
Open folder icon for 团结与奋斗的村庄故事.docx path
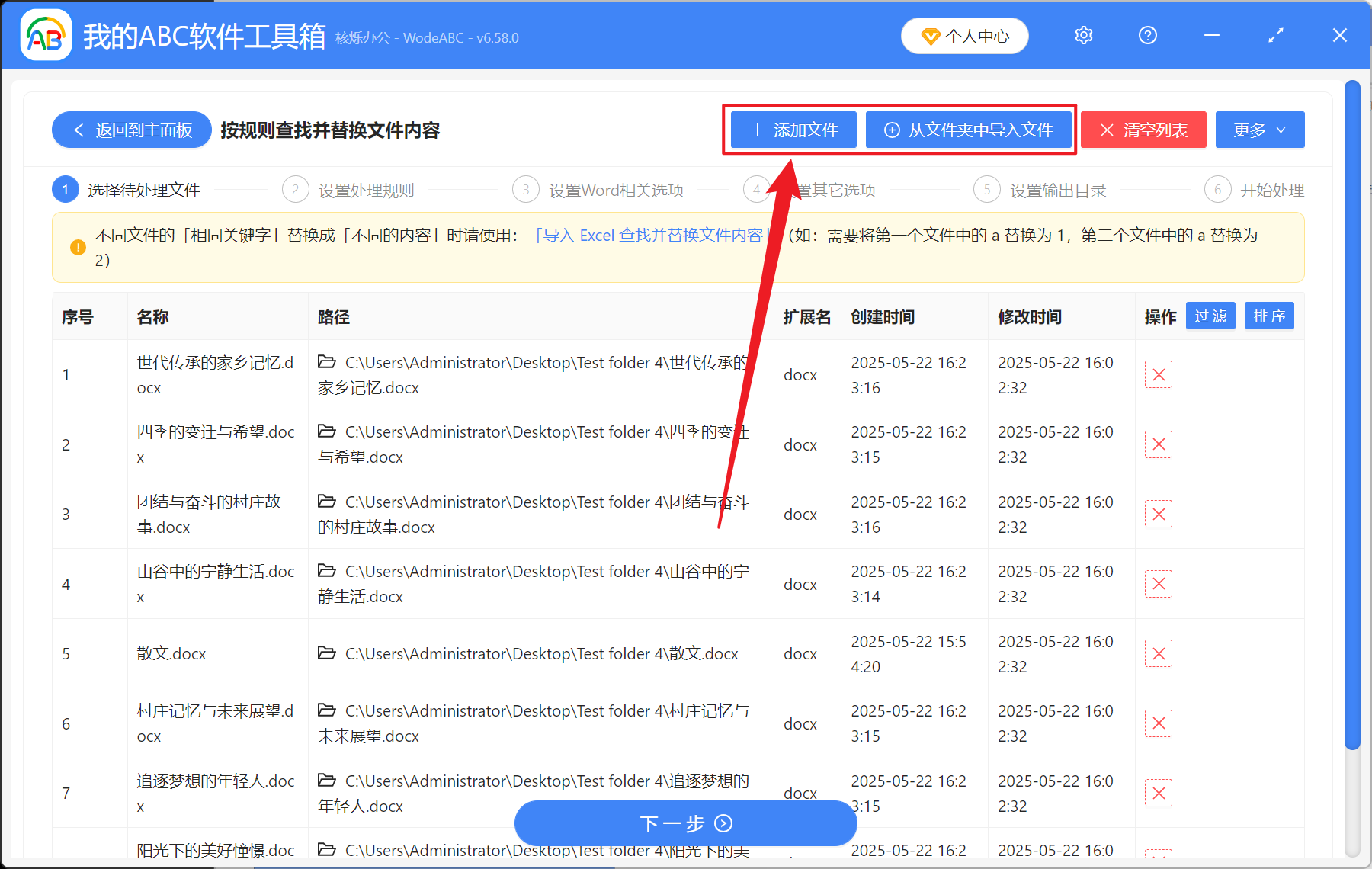tap(327, 501)
